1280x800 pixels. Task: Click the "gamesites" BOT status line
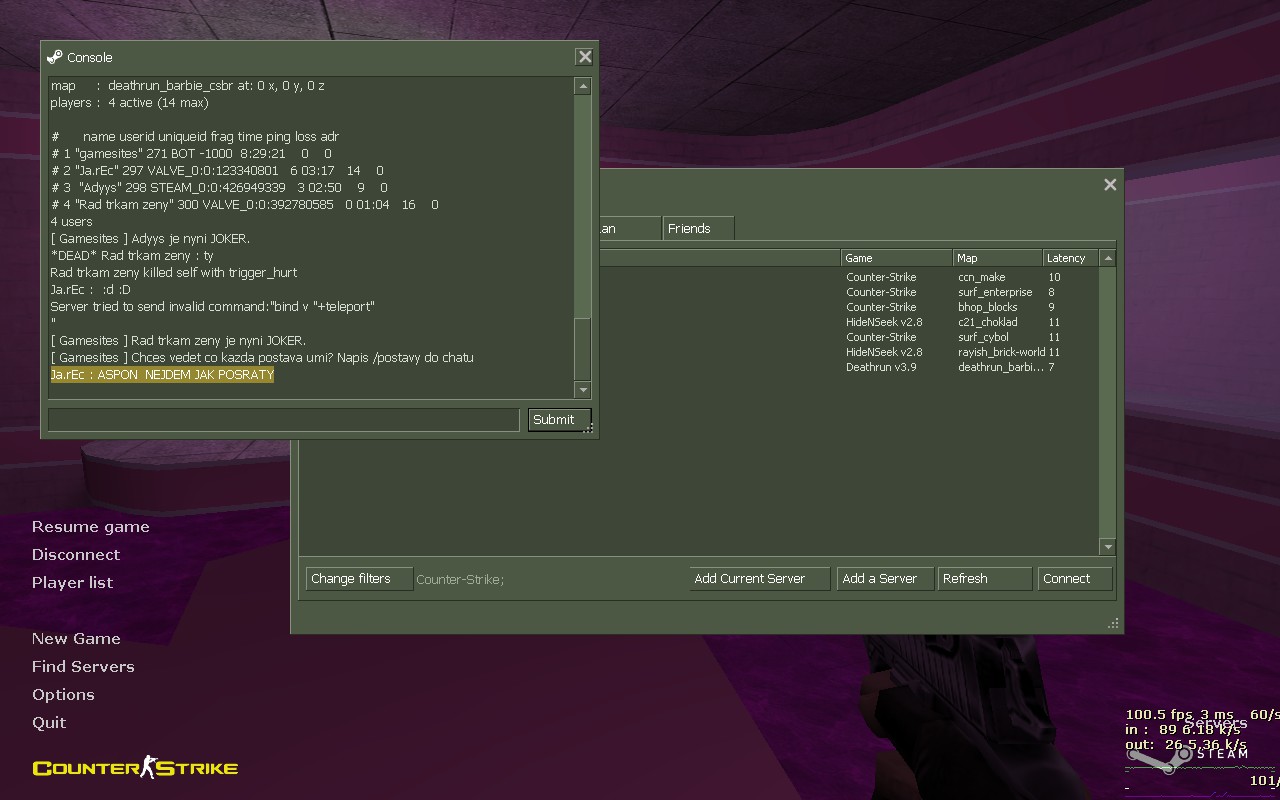[191, 154]
